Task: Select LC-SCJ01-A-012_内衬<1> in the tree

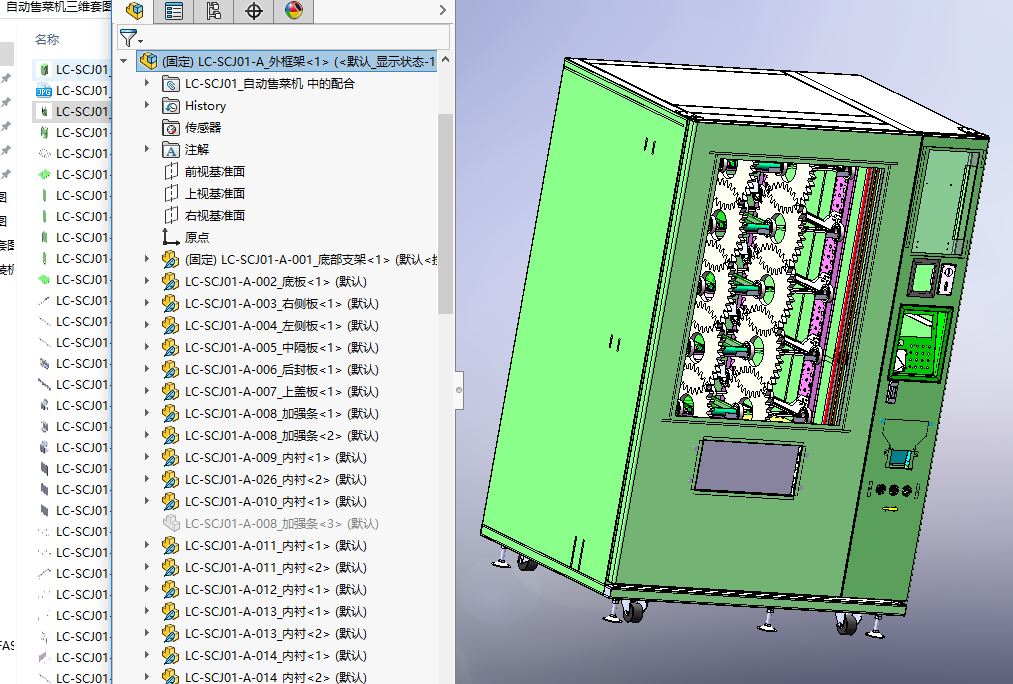Action: click(x=276, y=590)
